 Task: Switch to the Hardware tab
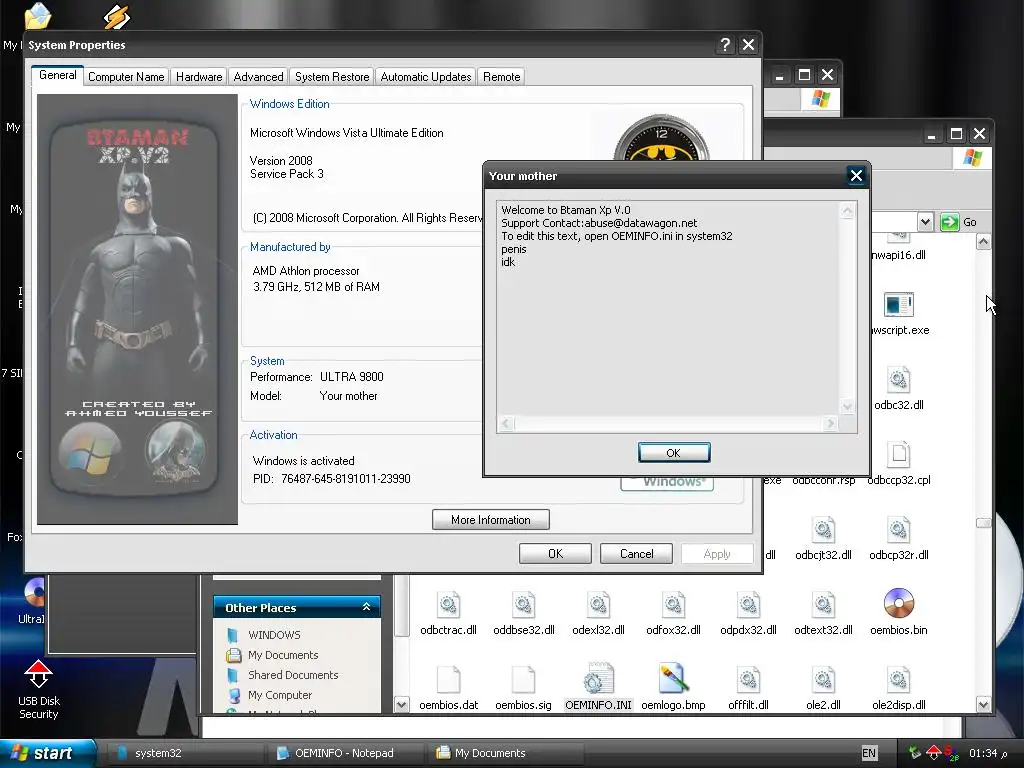[199, 76]
